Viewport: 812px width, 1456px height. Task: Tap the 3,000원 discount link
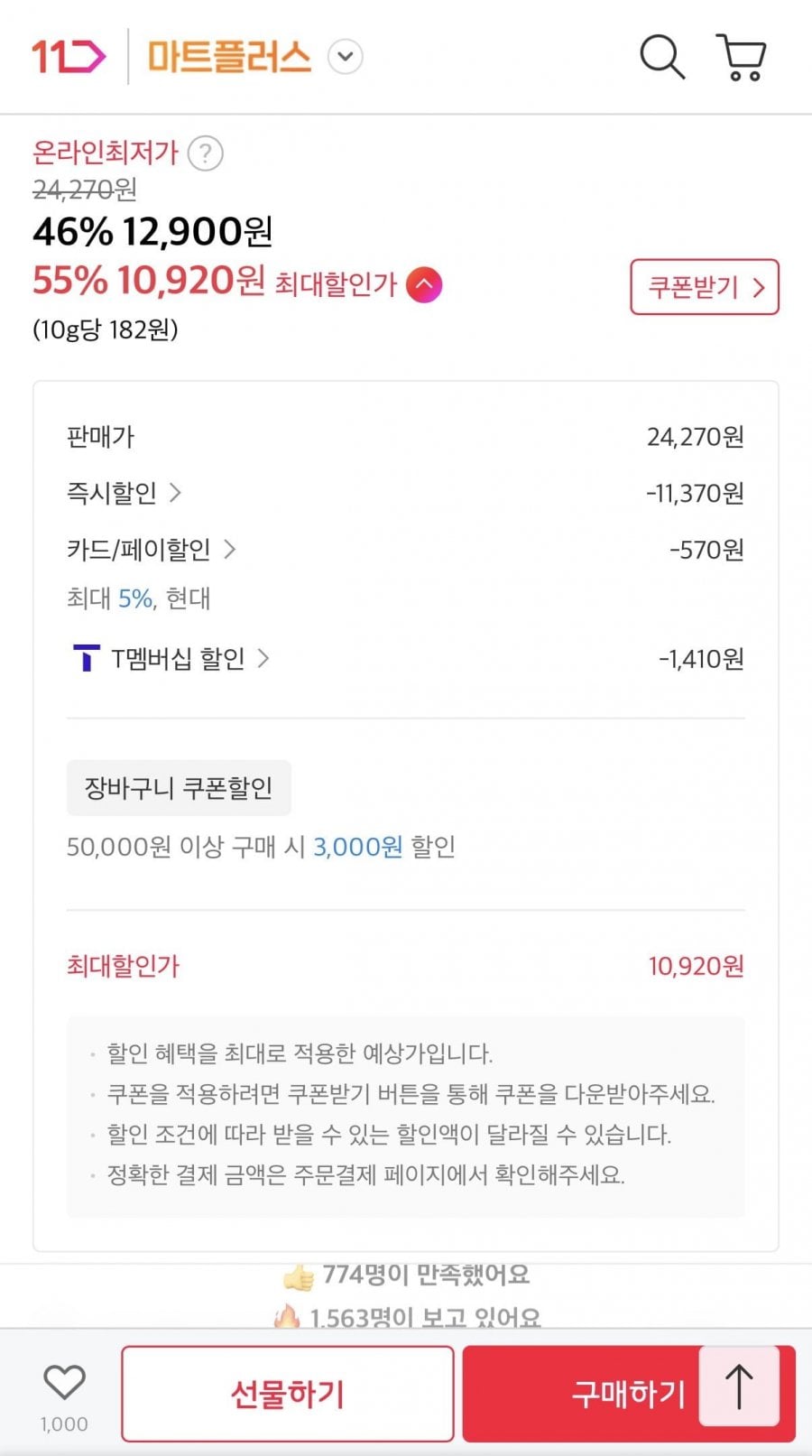tap(357, 847)
